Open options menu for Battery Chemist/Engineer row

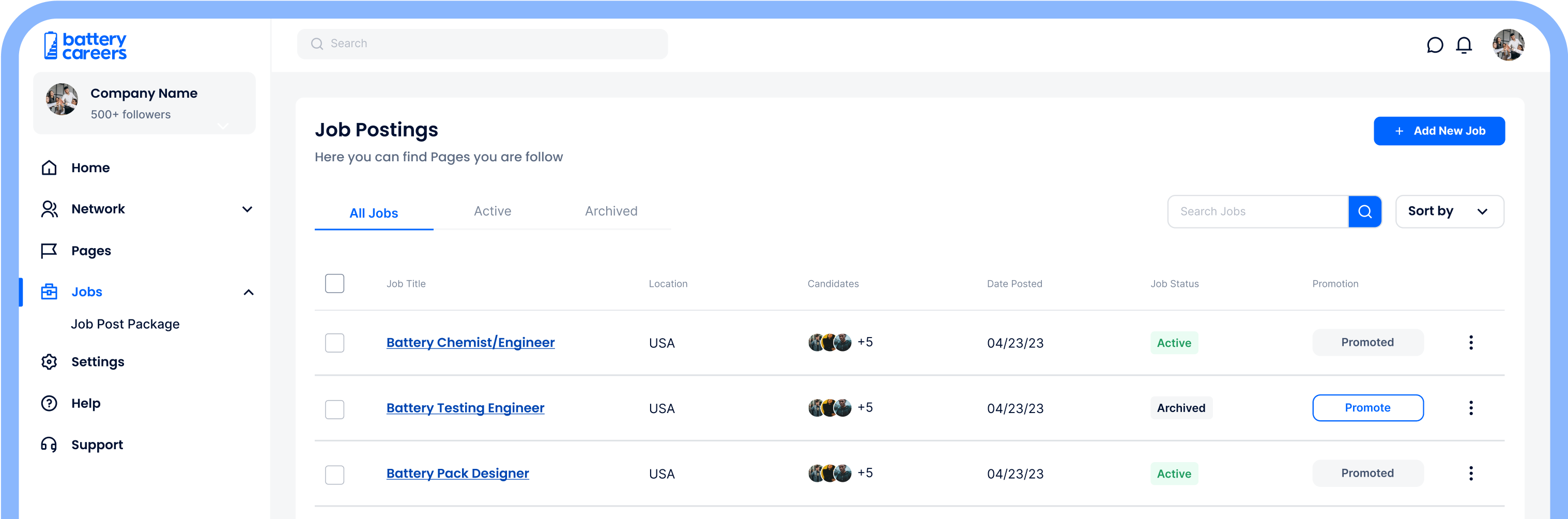point(1471,342)
